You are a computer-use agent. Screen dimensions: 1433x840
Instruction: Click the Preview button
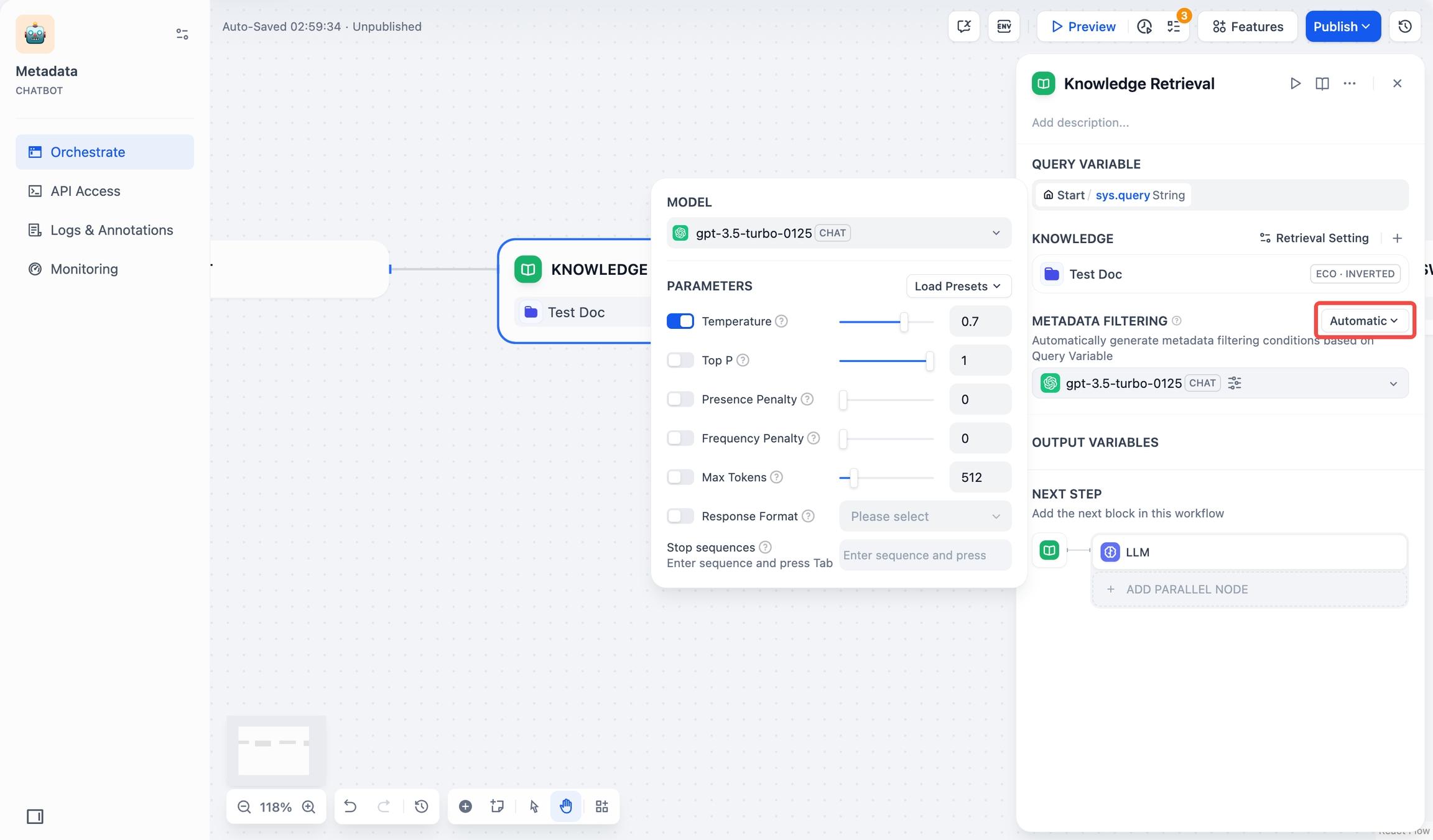pyautogui.click(x=1083, y=26)
